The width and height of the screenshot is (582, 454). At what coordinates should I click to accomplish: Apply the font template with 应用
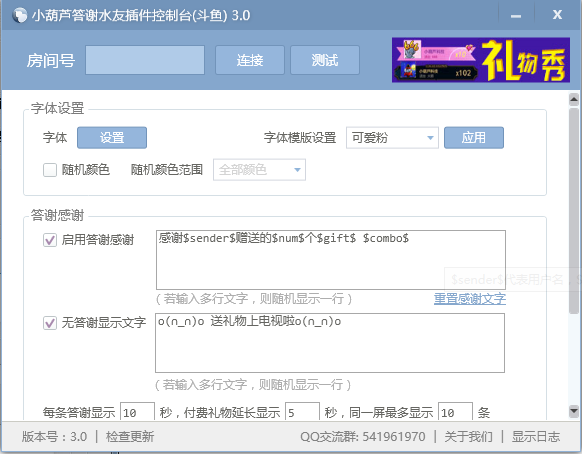(x=474, y=138)
